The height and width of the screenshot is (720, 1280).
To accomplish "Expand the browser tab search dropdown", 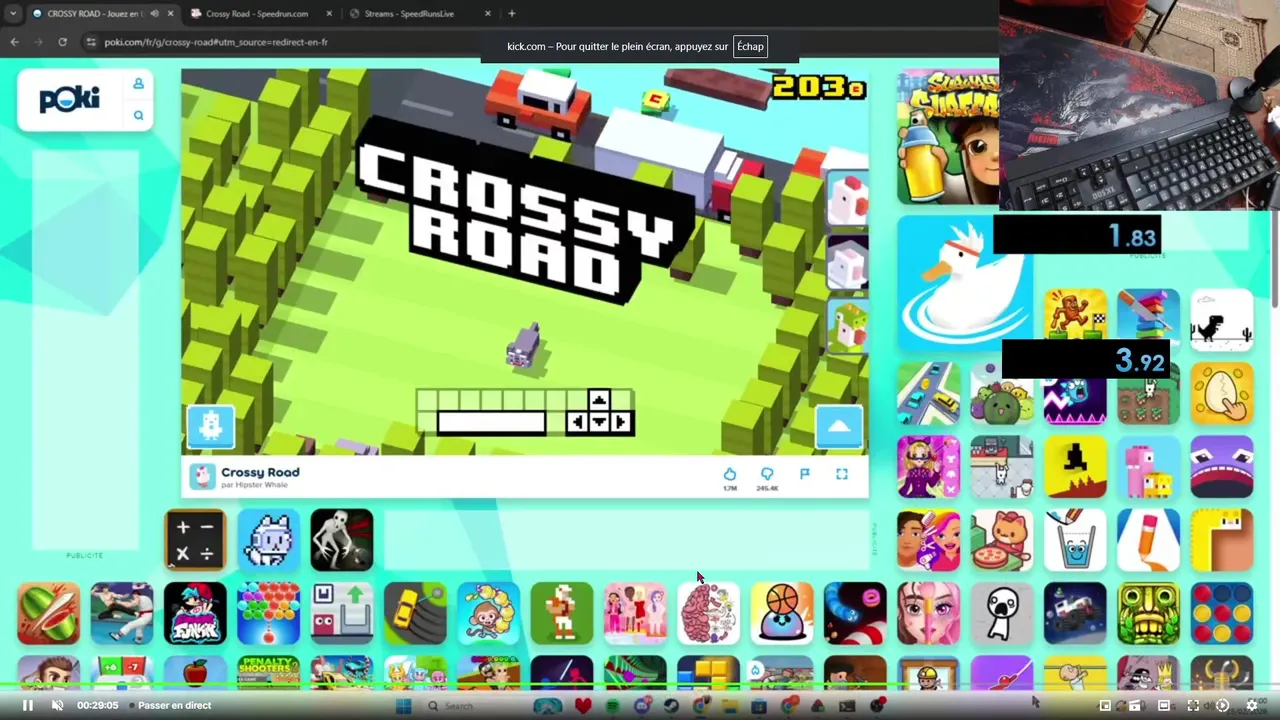I will (x=12, y=14).
